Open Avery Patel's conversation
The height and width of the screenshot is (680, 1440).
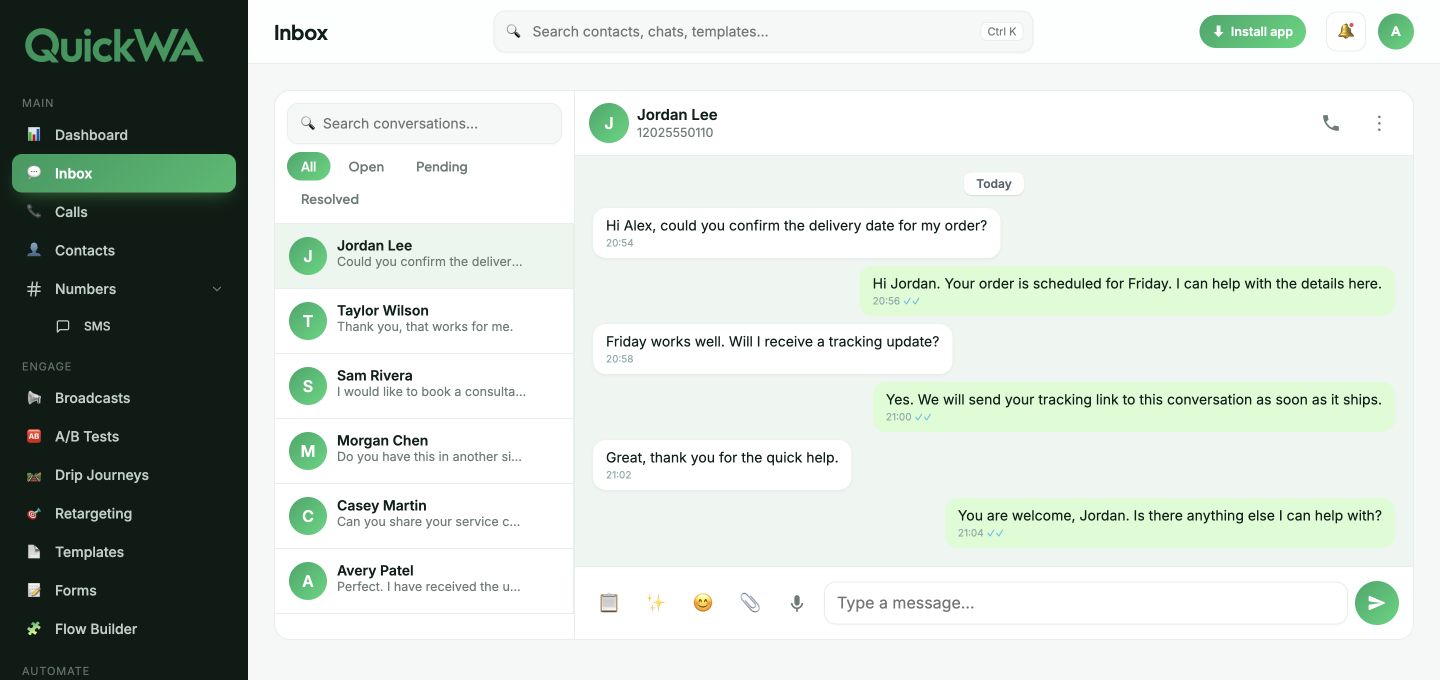coord(424,581)
